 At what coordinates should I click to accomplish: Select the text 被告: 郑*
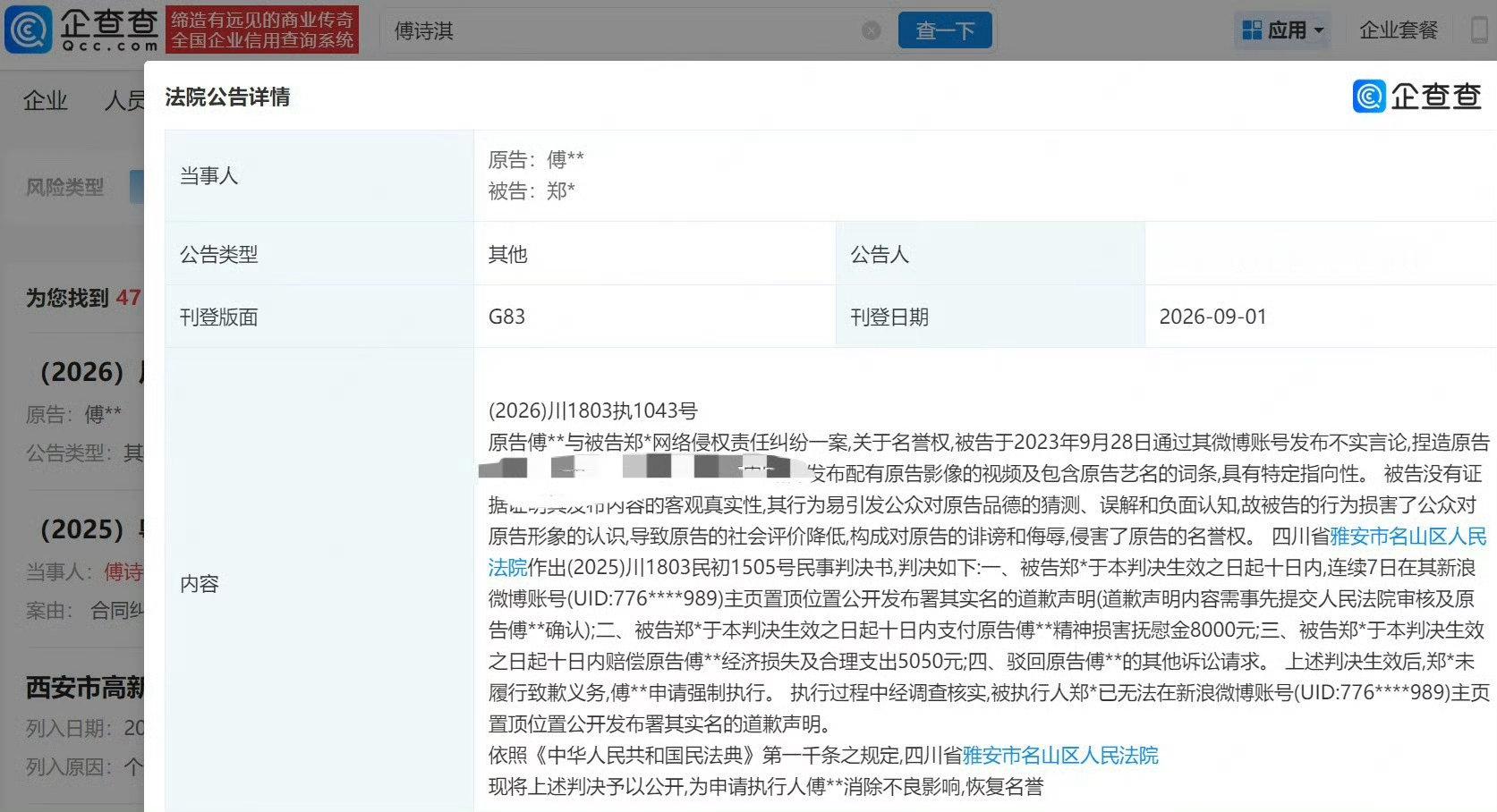pyautogui.click(x=532, y=191)
